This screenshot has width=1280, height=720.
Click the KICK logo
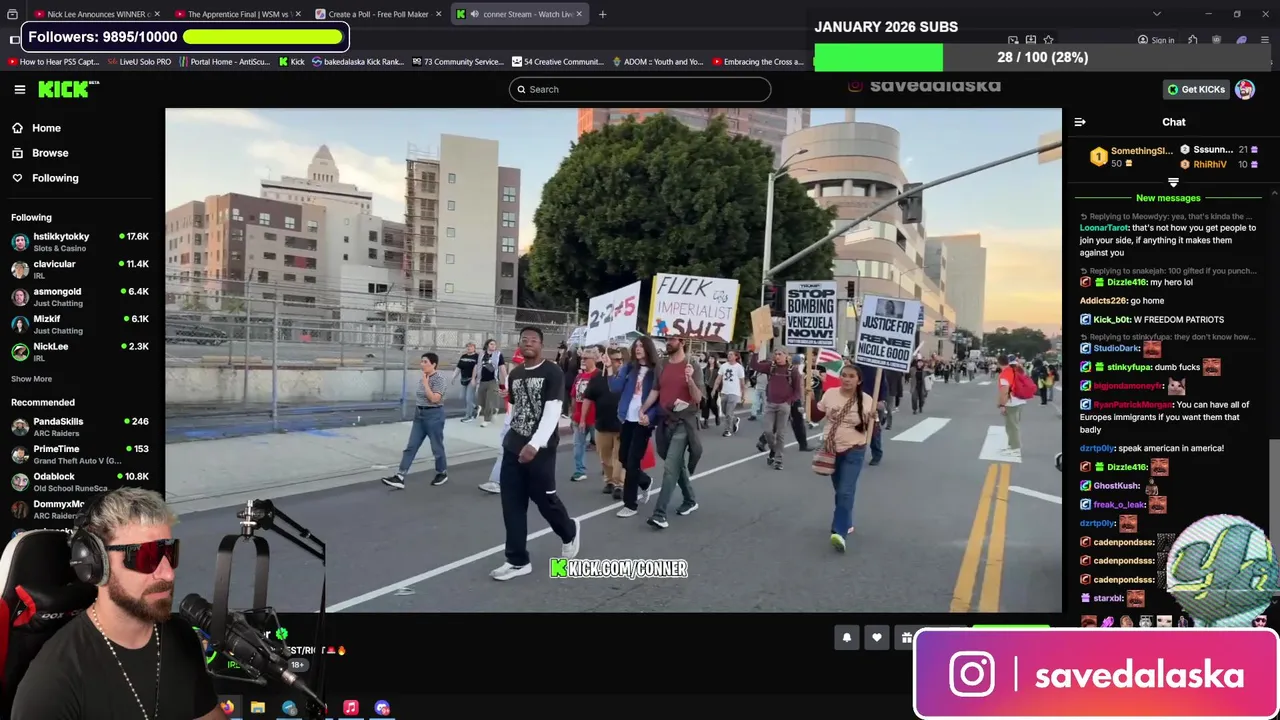click(68, 89)
